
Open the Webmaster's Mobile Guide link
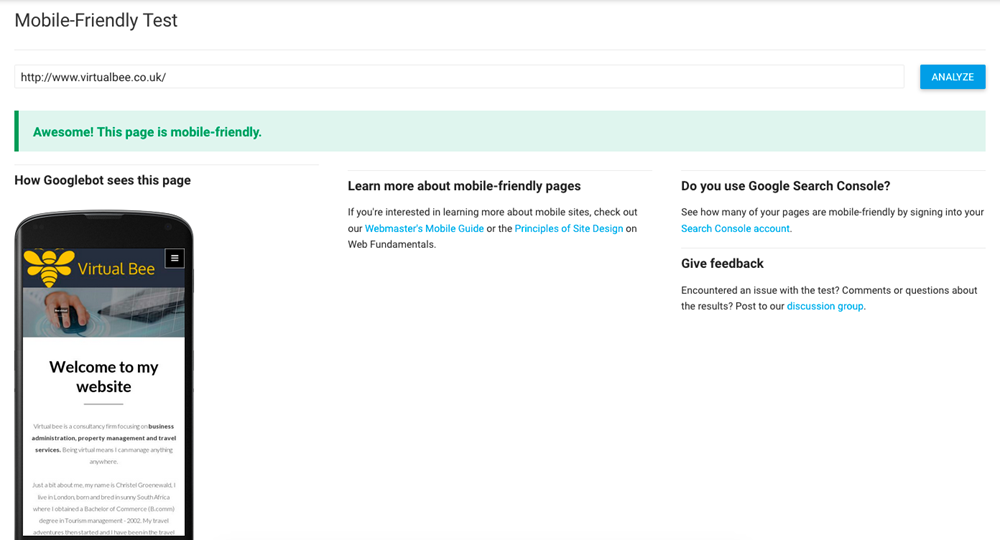click(x=424, y=228)
